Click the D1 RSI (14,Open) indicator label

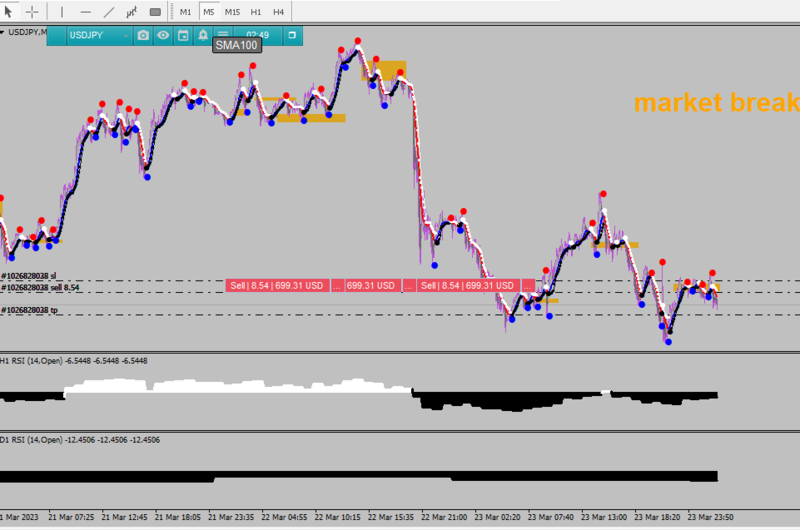[80, 440]
